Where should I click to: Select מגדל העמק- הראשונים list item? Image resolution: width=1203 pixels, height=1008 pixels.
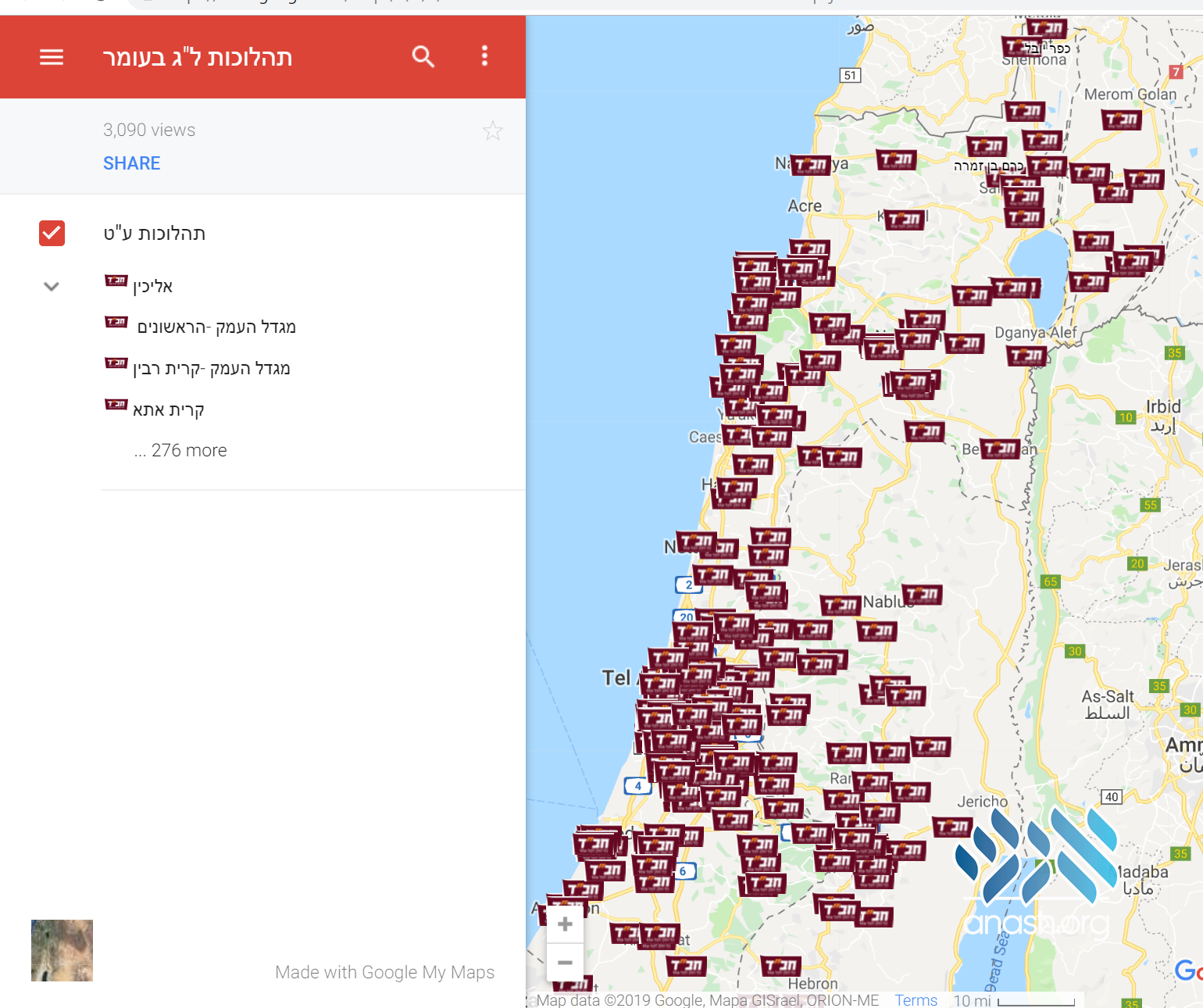tap(216, 327)
